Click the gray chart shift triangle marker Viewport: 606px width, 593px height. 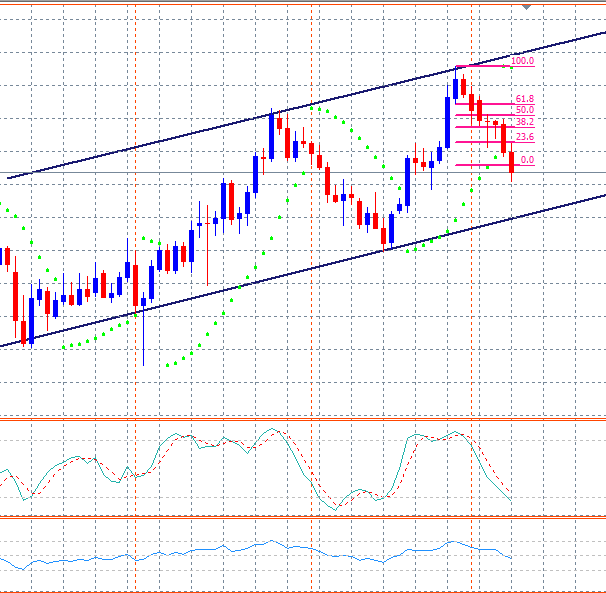coord(526,7)
